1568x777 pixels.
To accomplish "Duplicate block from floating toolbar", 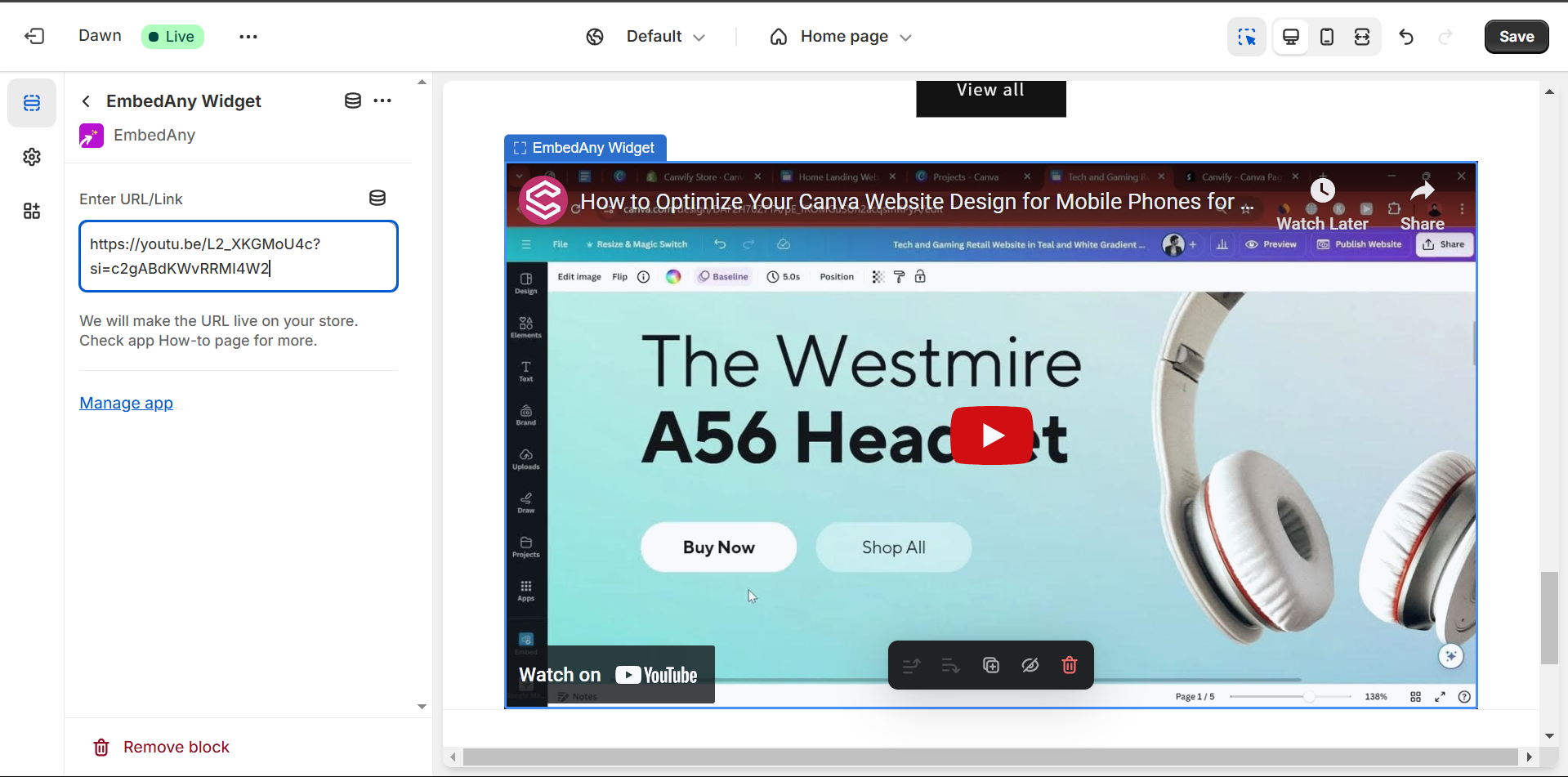I will click(x=991, y=665).
